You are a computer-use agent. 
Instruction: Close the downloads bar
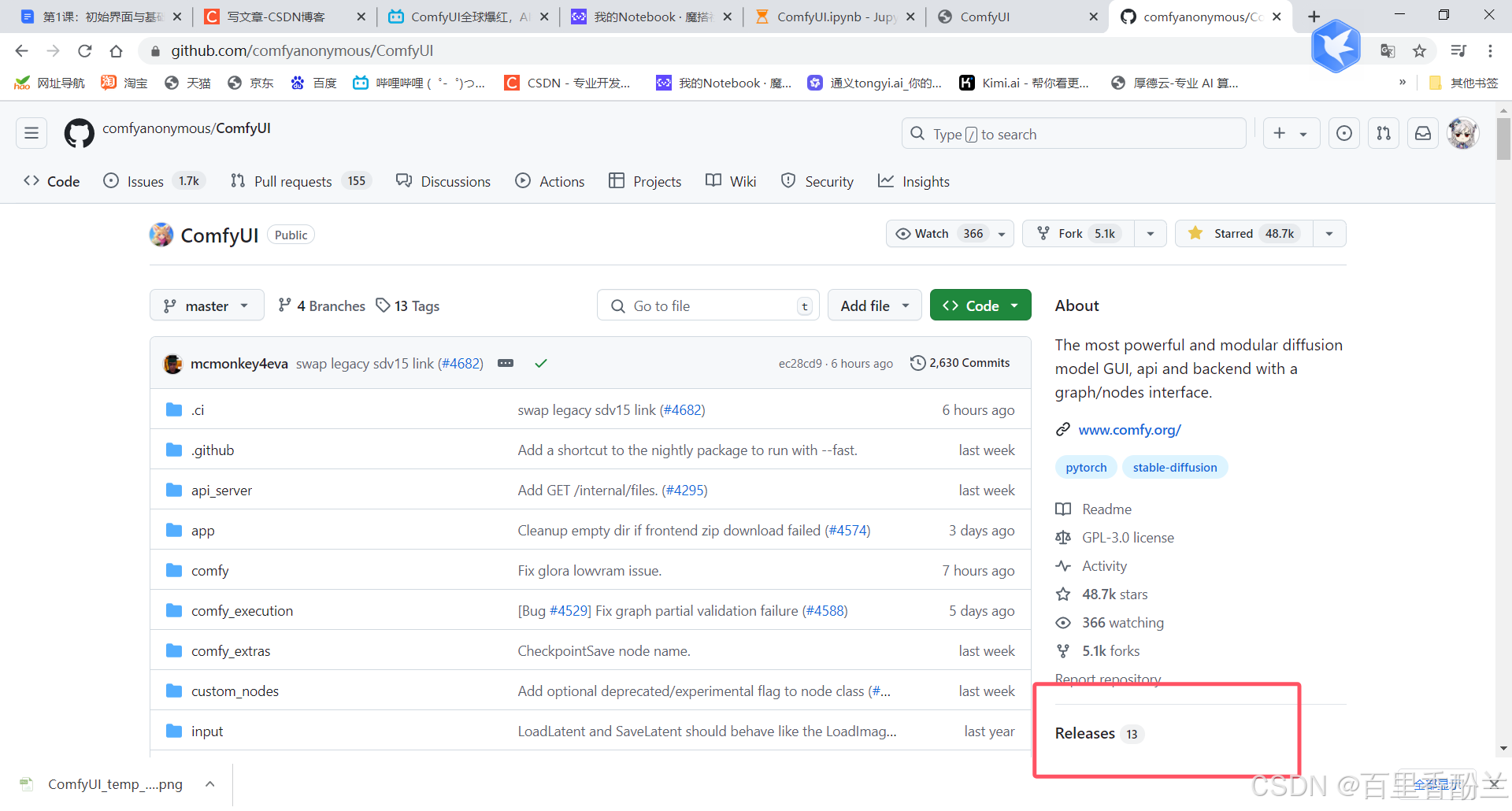point(1493,784)
